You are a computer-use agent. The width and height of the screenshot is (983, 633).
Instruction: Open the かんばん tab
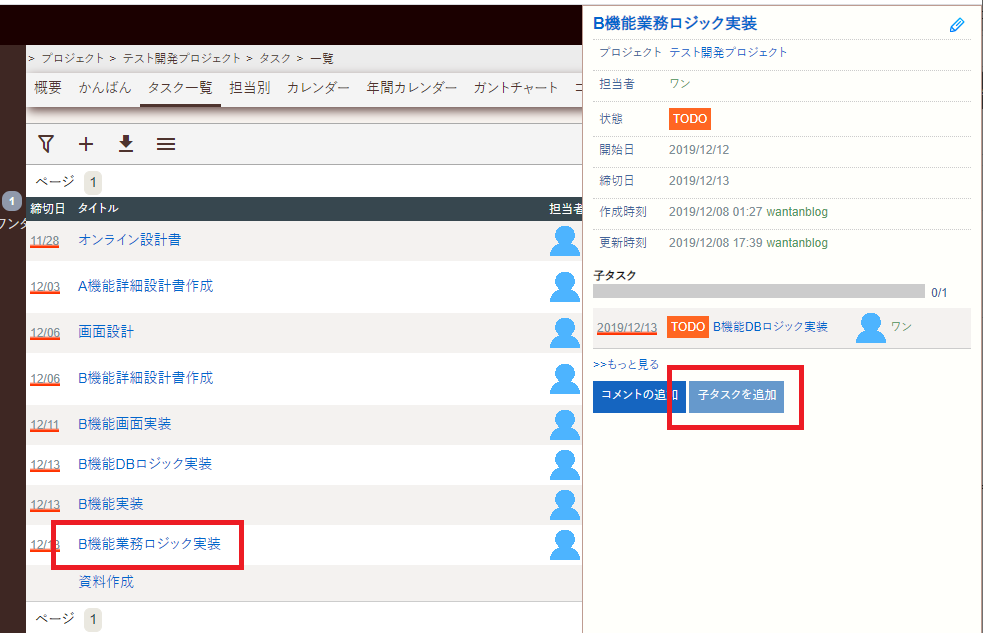coord(104,87)
